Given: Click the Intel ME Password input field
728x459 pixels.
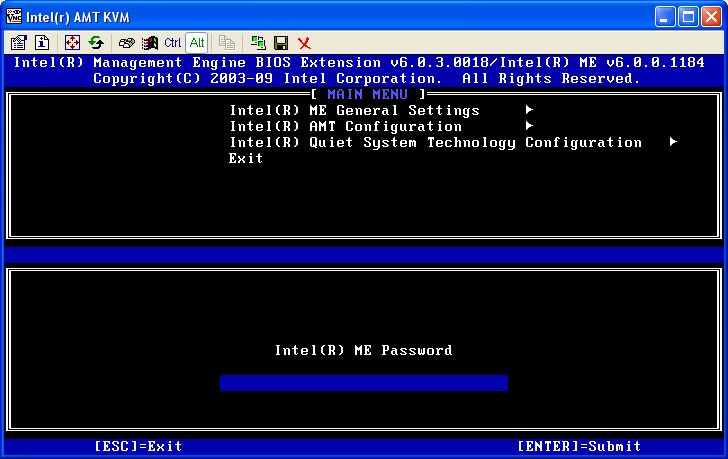Looking at the screenshot, I should (x=363, y=383).
